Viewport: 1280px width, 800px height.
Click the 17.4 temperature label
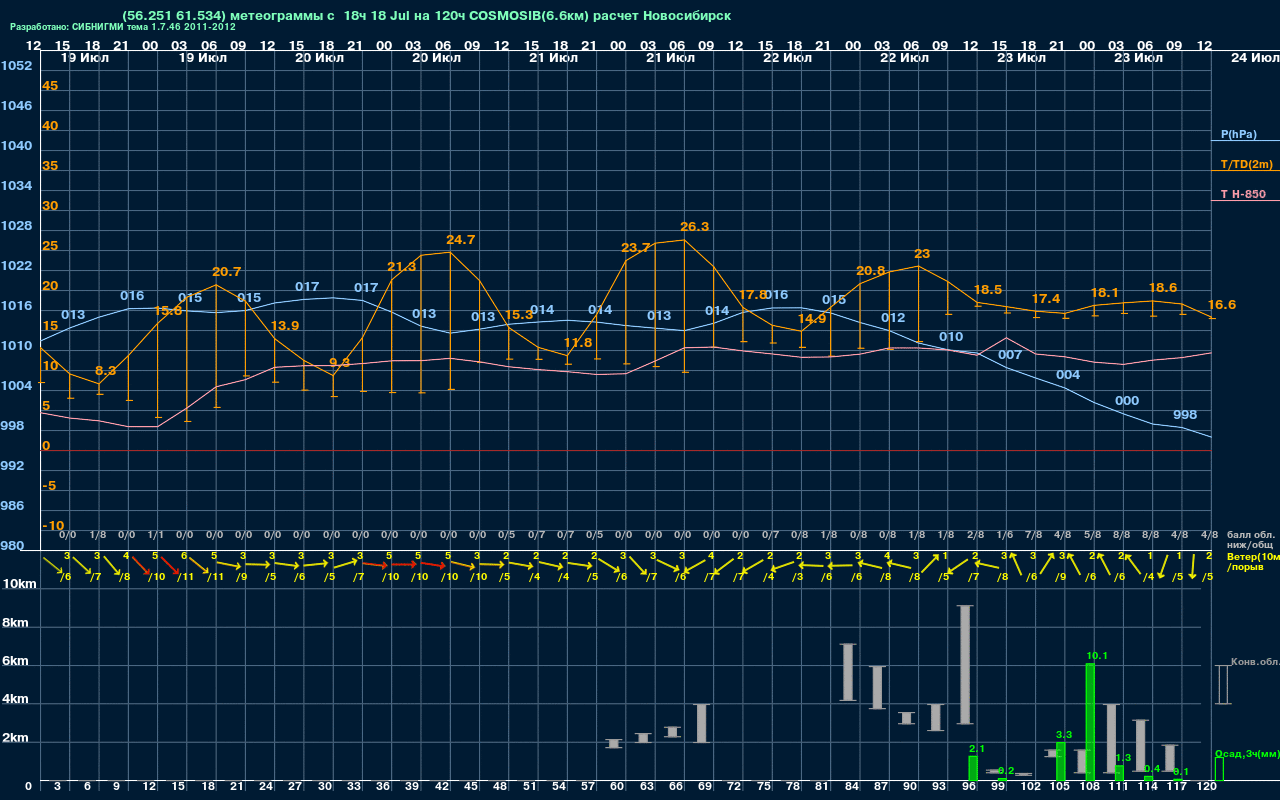[x=1046, y=299]
